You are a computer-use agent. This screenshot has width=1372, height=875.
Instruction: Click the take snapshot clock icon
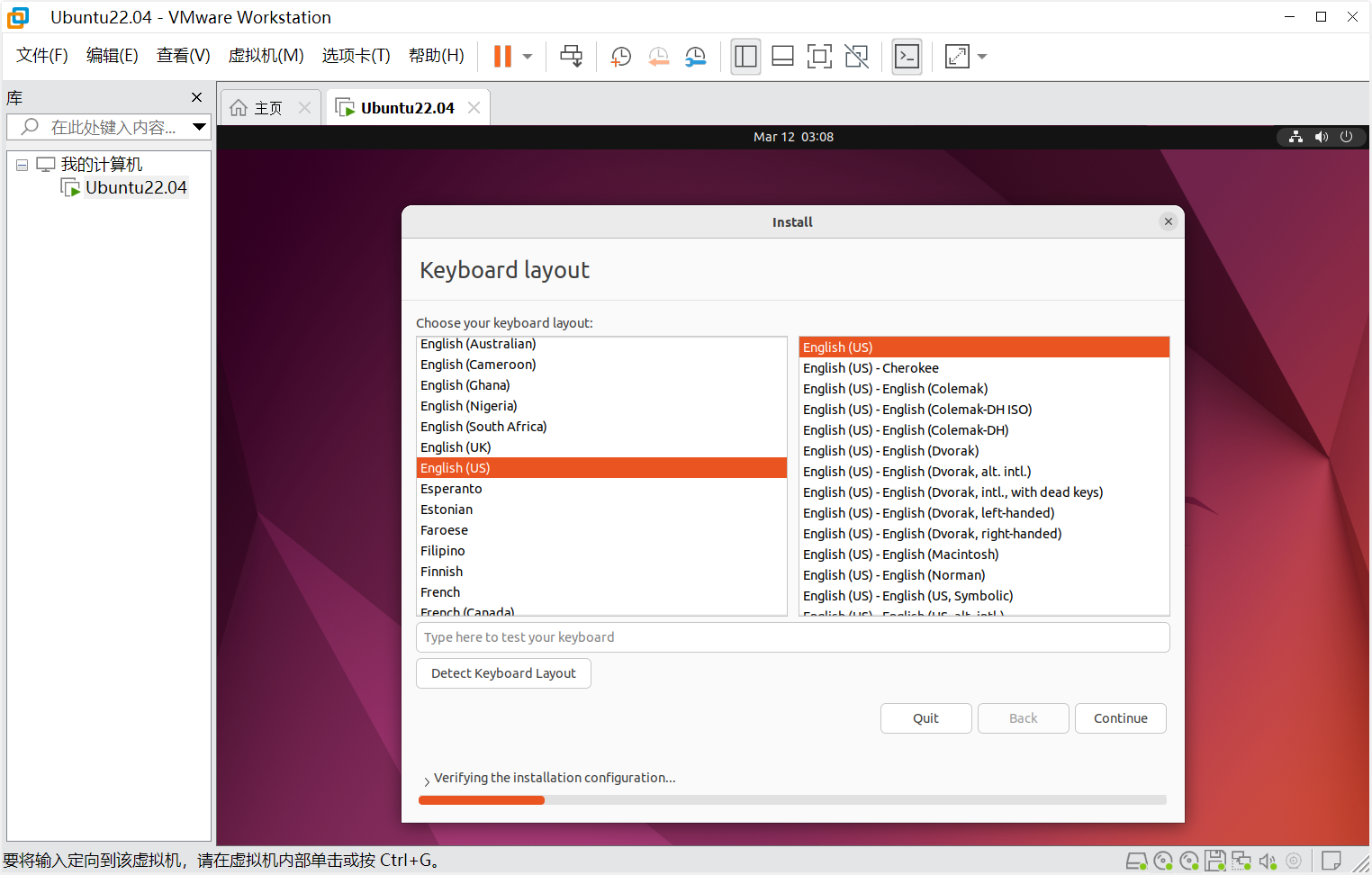[620, 57]
